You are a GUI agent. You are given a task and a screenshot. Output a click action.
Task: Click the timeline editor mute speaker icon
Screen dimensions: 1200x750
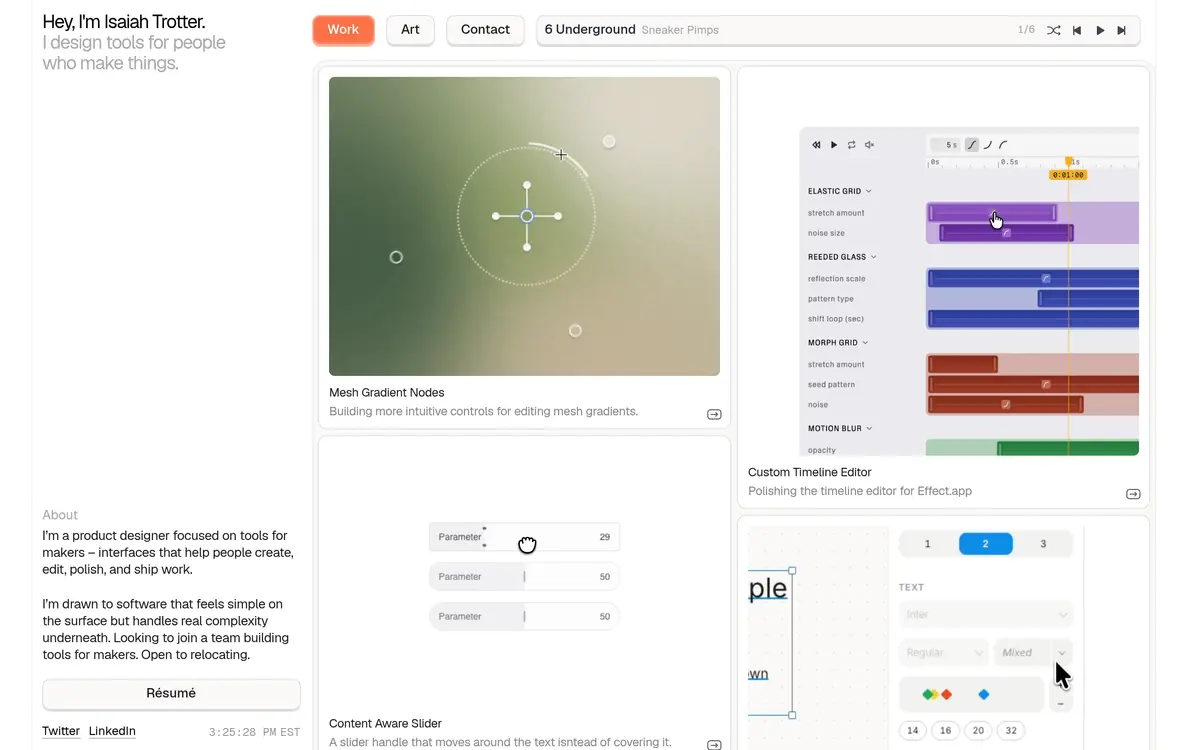(870, 145)
